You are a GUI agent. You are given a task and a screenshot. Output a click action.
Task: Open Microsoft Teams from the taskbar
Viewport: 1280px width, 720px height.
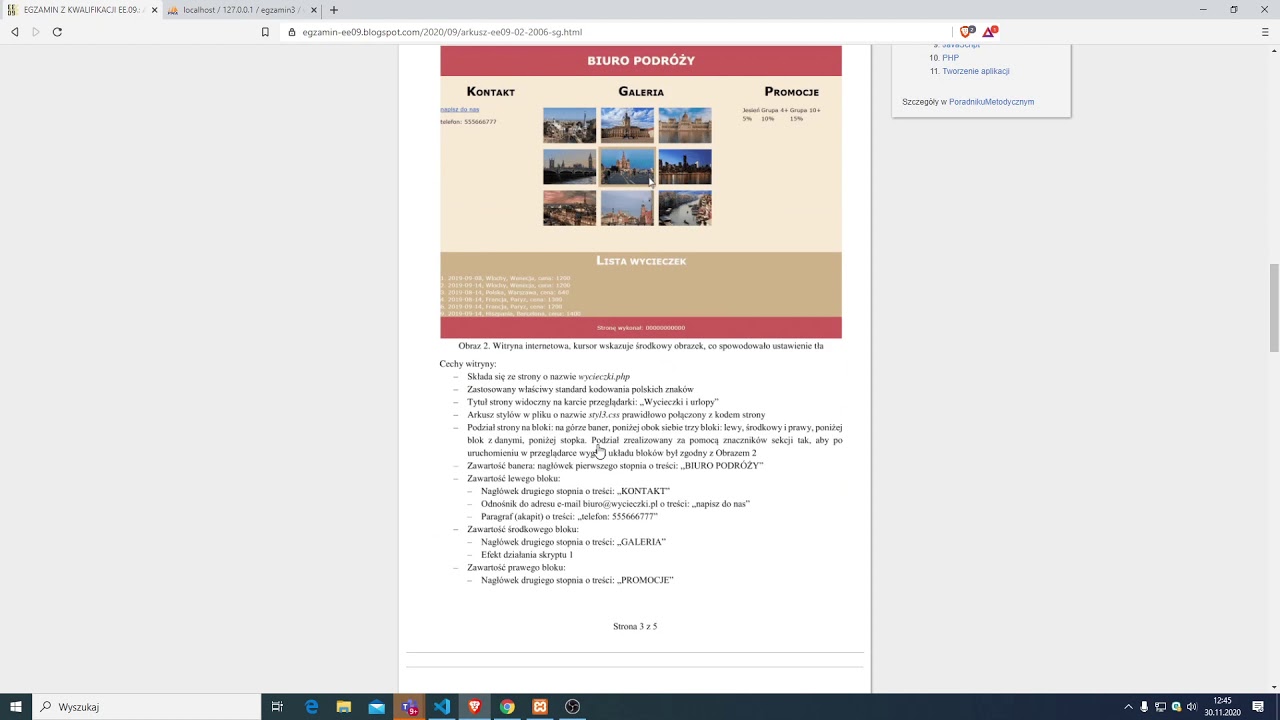(x=409, y=707)
